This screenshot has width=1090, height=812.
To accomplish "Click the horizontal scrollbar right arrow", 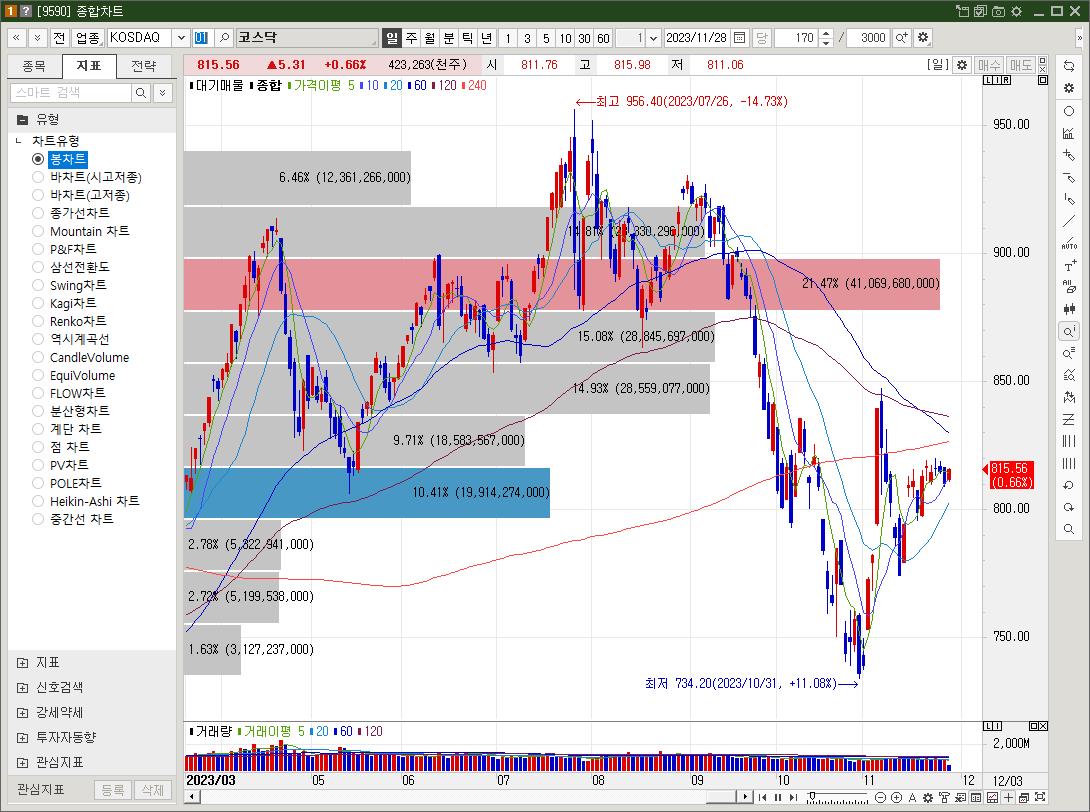I will (x=746, y=797).
